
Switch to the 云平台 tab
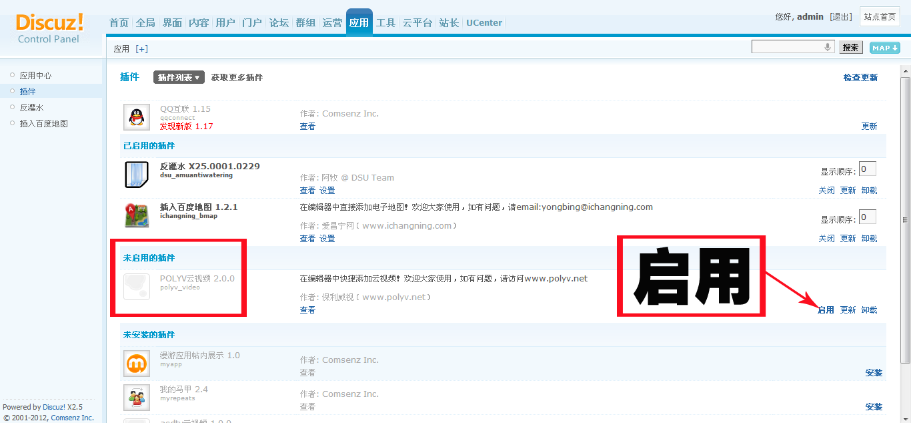coord(417,23)
